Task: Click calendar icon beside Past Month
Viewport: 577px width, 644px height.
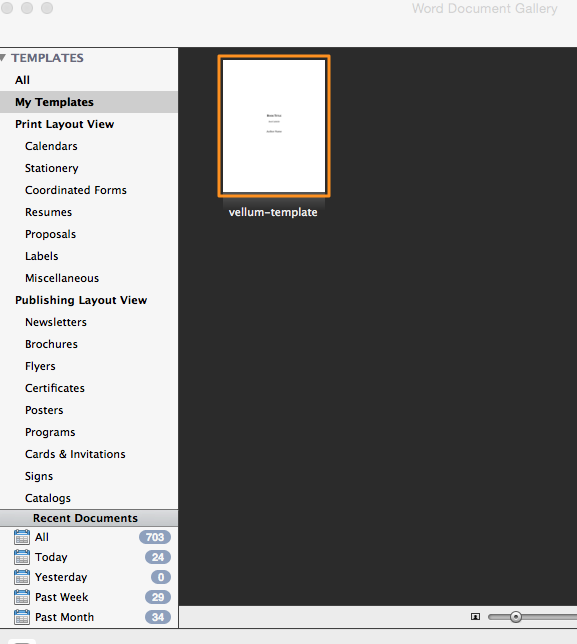Action: coord(22,617)
